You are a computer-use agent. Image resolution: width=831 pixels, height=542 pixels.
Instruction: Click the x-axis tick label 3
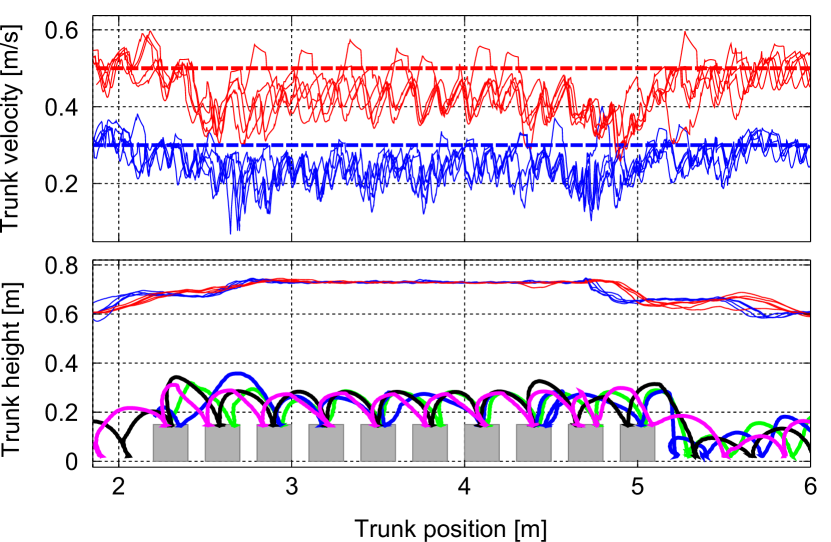pyautogui.click(x=291, y=486)
